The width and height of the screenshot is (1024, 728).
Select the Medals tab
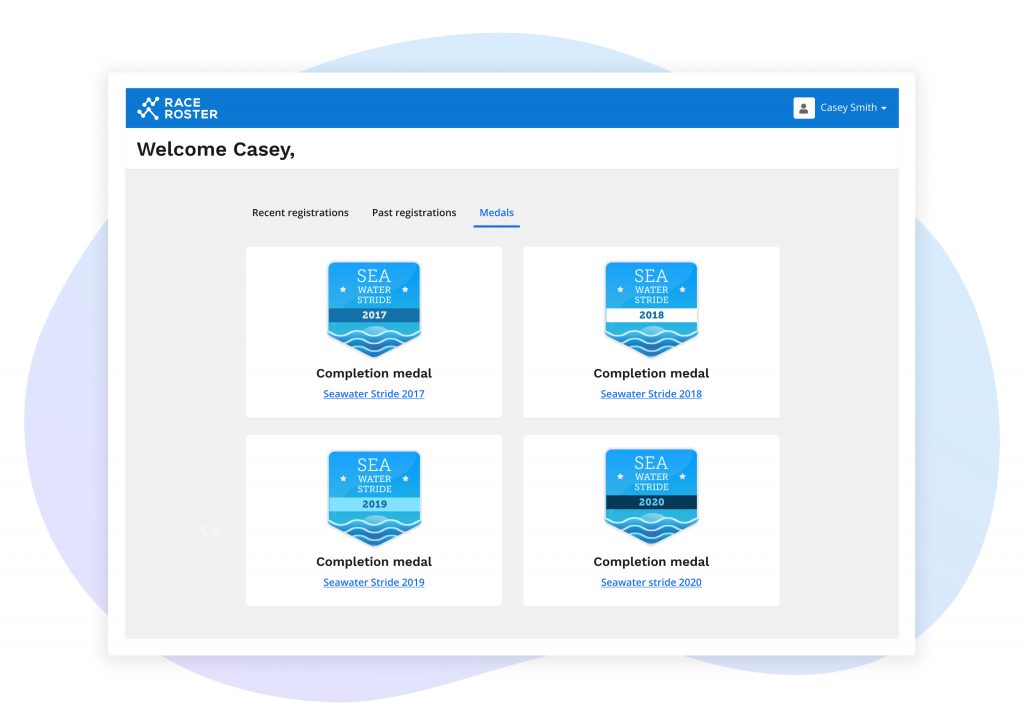pos(496,213)
